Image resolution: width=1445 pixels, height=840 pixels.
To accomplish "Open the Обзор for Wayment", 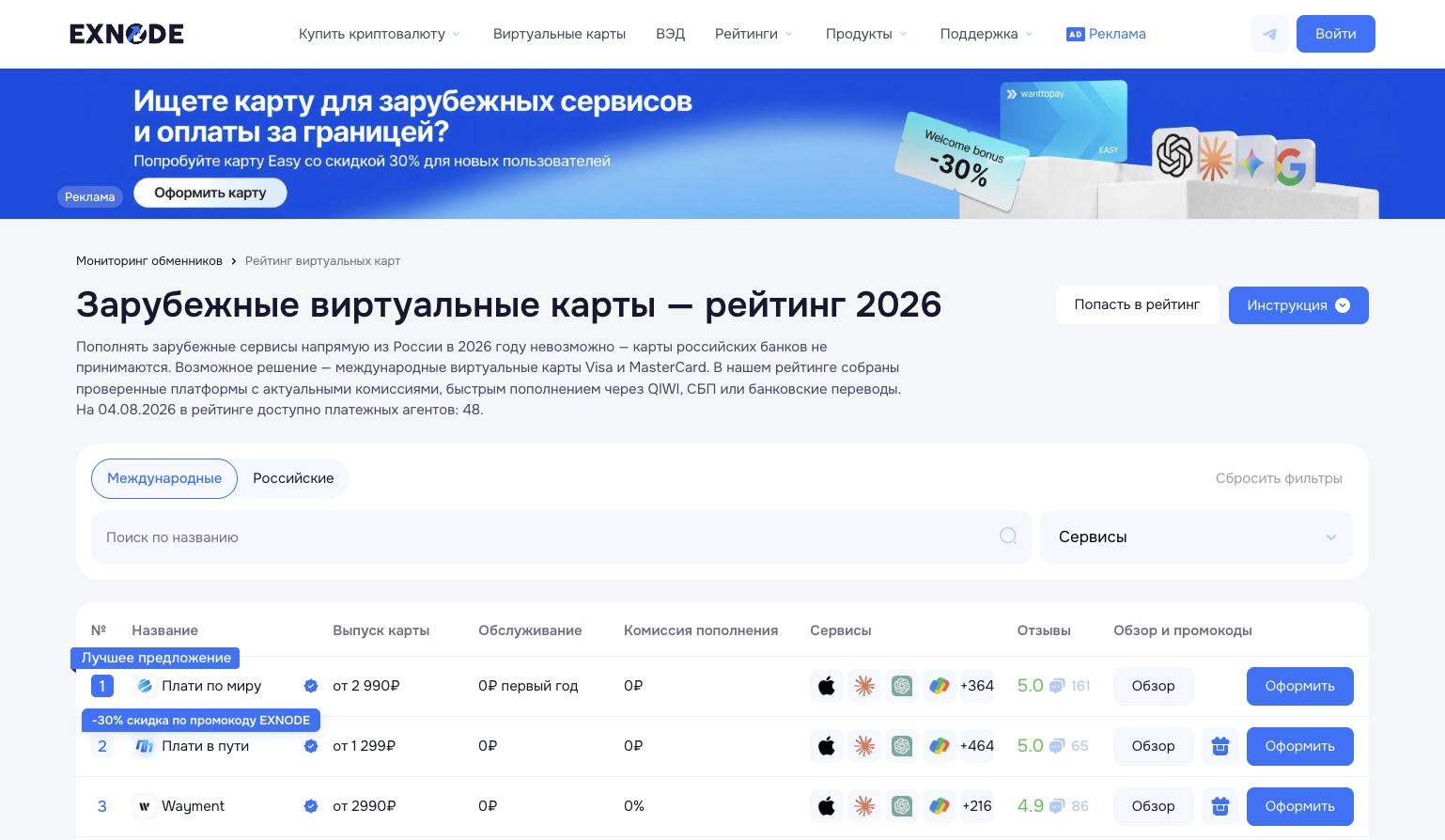I will point(1154,806).
